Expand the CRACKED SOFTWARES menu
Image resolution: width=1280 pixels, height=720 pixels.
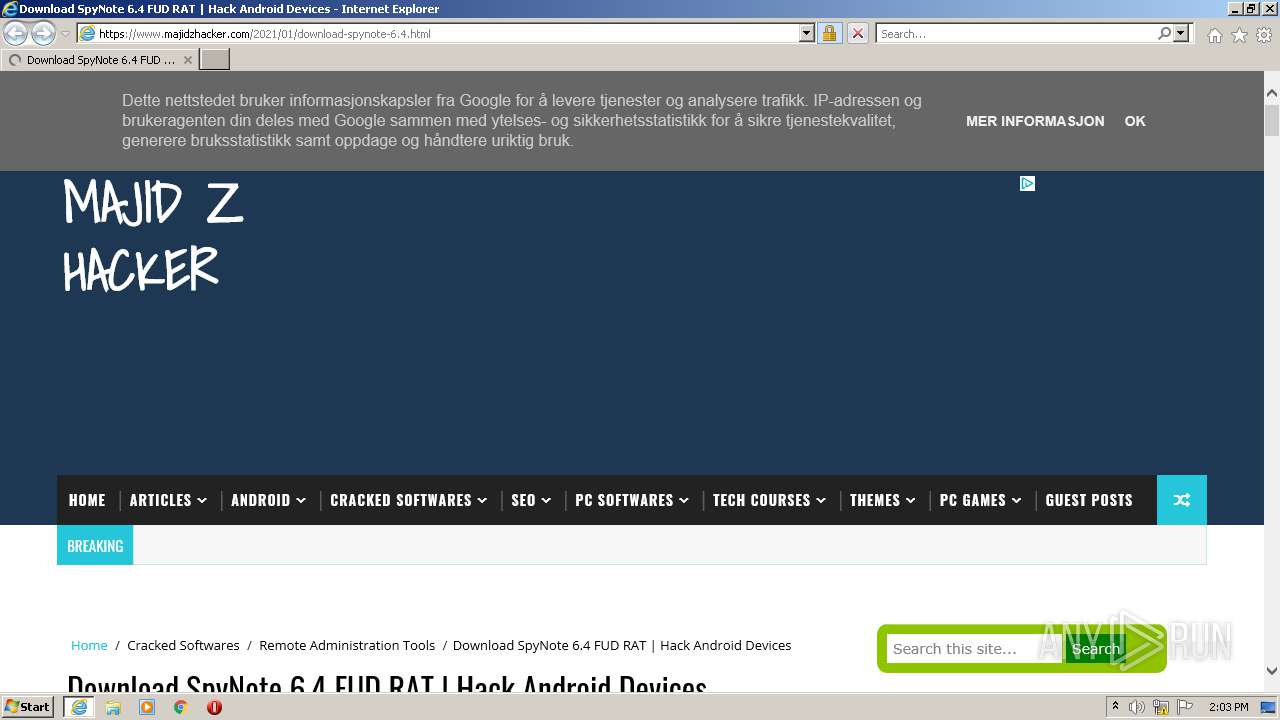point(409,500)
